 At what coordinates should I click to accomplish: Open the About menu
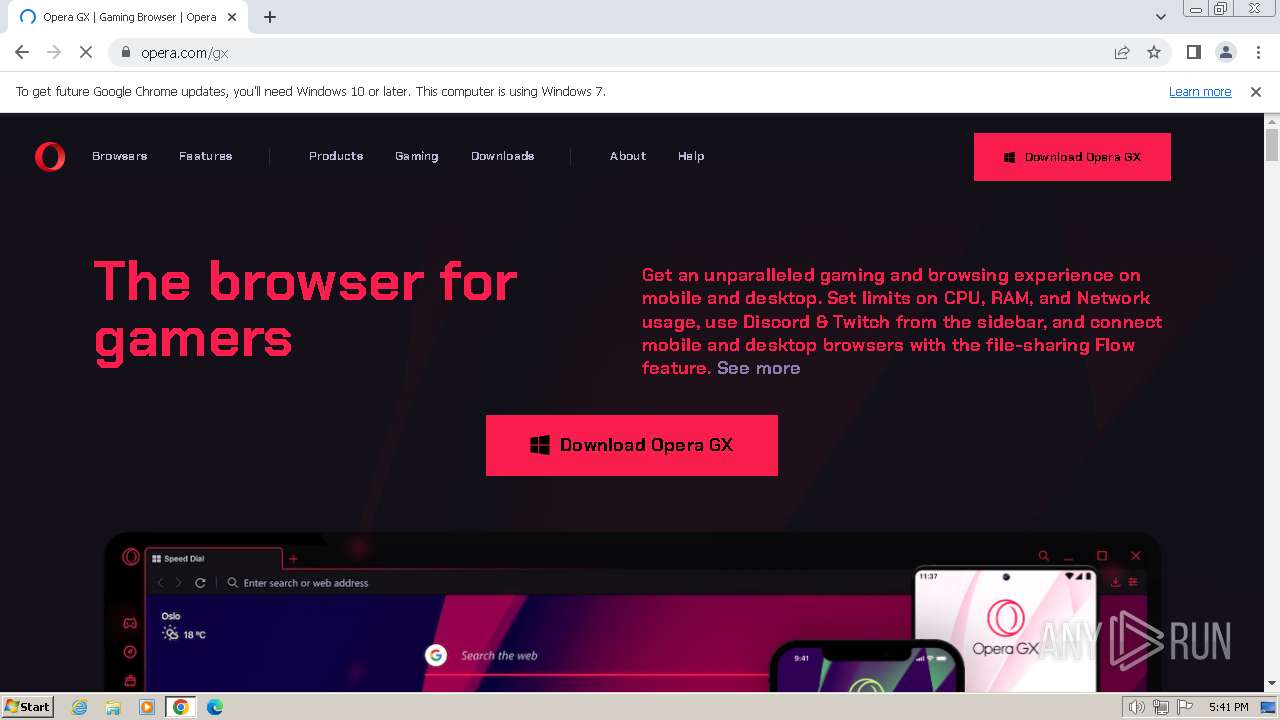628,156
